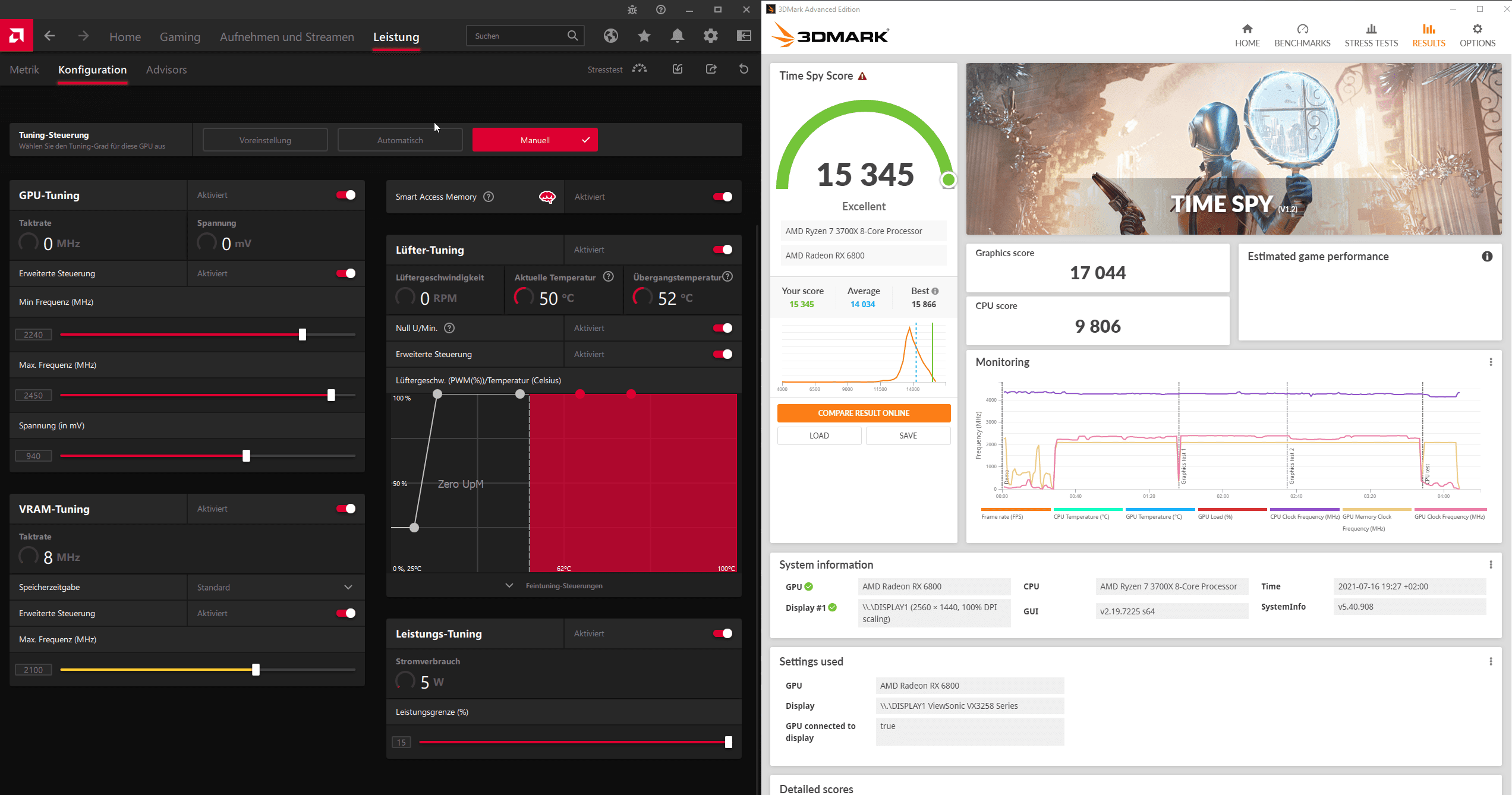1512x795 pixels.
Task: Open the notifications bell icon
Action: pyautogui.click(x=677, y=36)
